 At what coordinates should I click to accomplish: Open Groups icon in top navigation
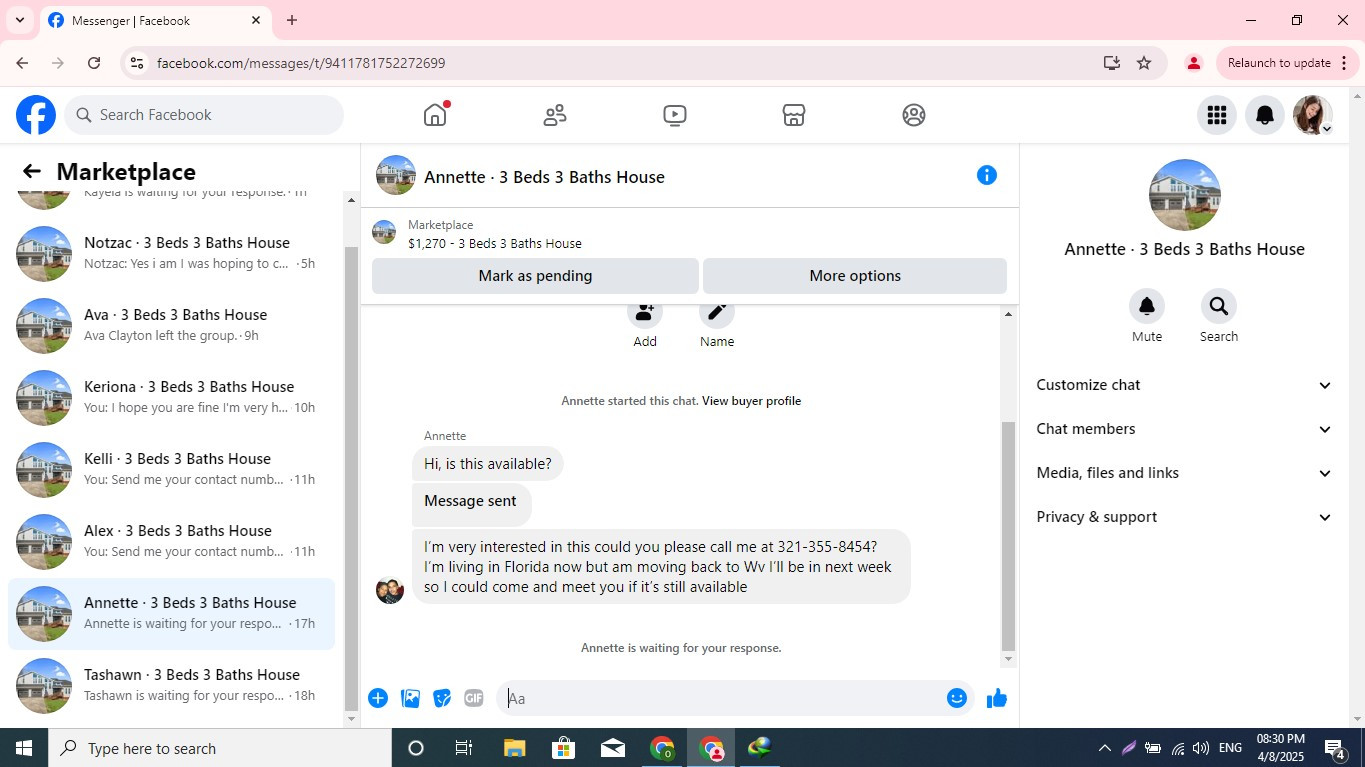[x=914, y=115]
